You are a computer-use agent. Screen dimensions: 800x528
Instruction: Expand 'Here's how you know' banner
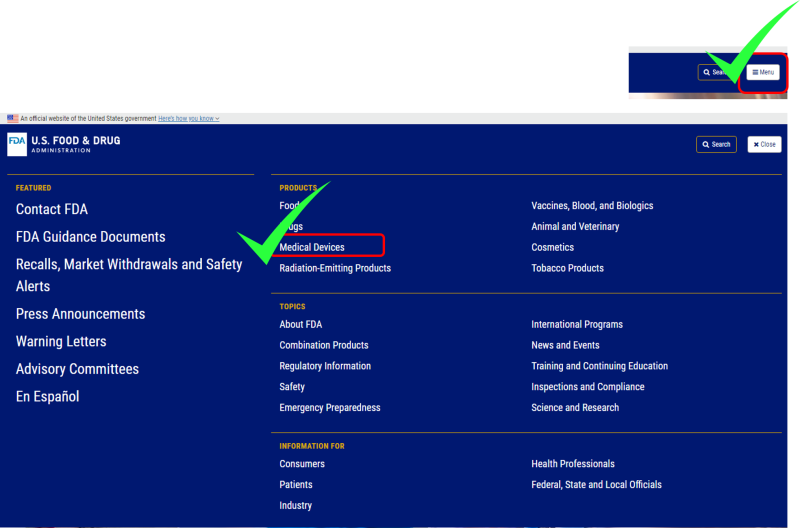point(188,118)
